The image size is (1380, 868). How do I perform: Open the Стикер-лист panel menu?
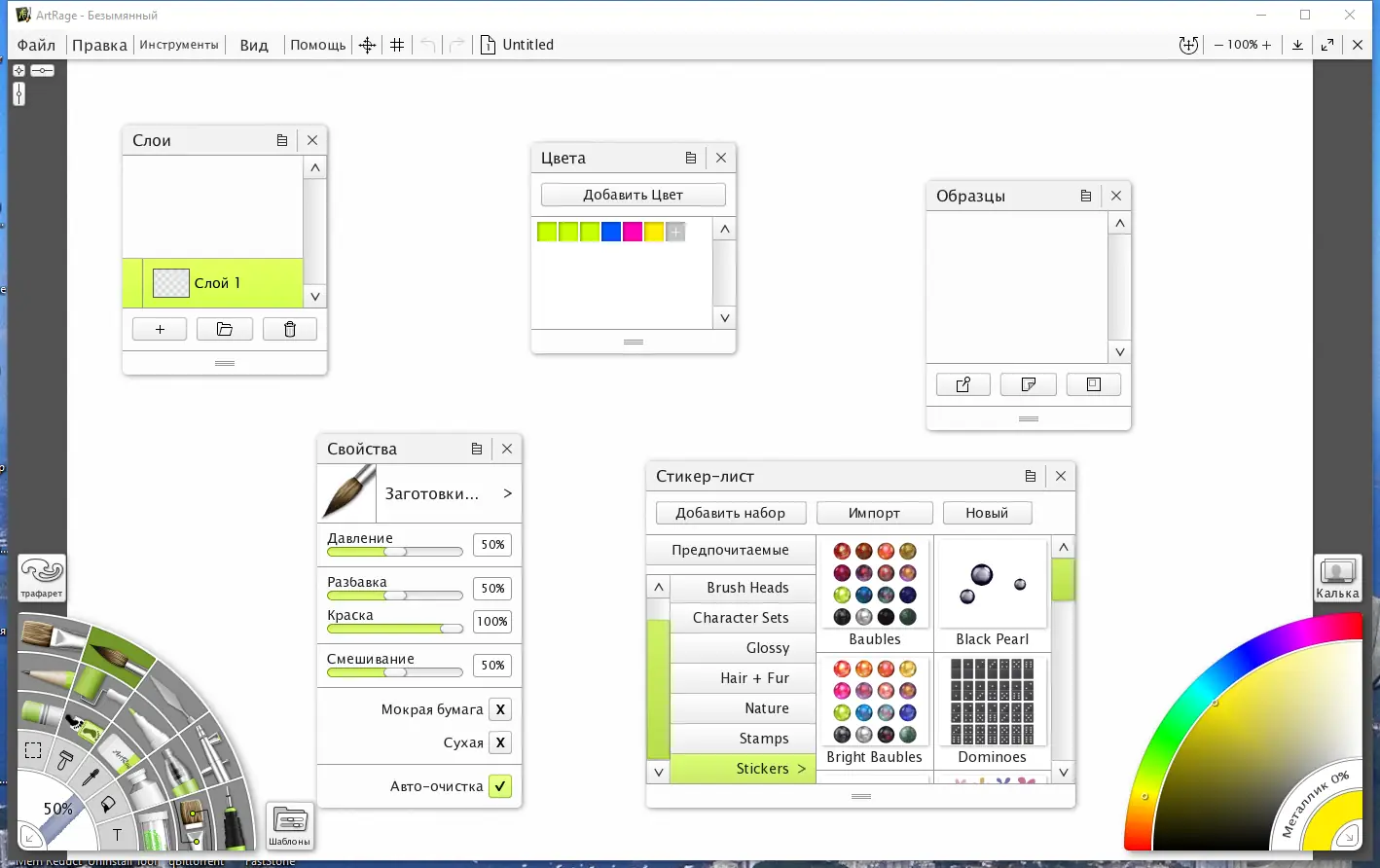(1031, 476)
